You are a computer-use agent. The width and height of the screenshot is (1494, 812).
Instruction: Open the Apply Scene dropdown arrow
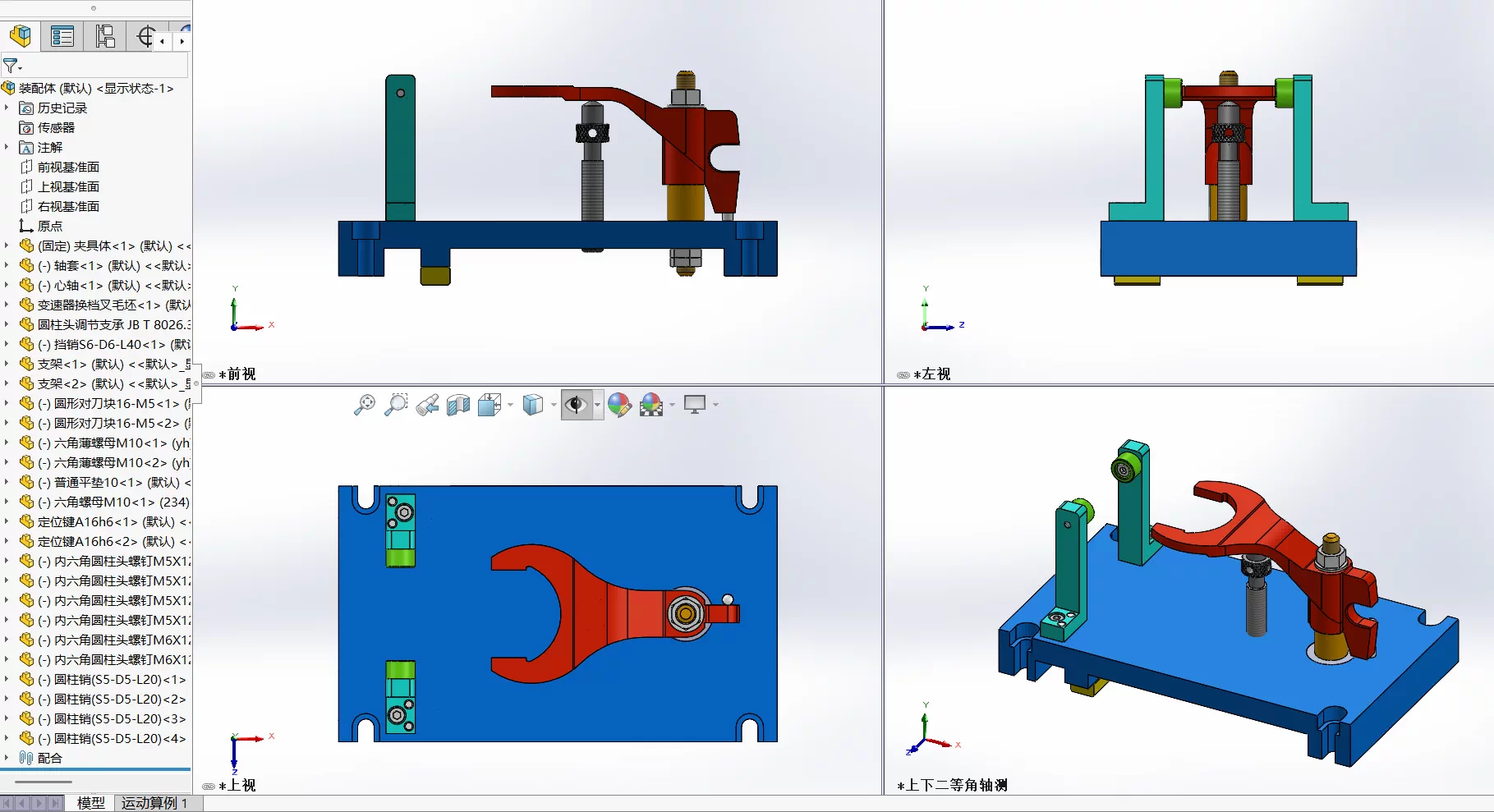pyautogui.click(x=673, y=405)
